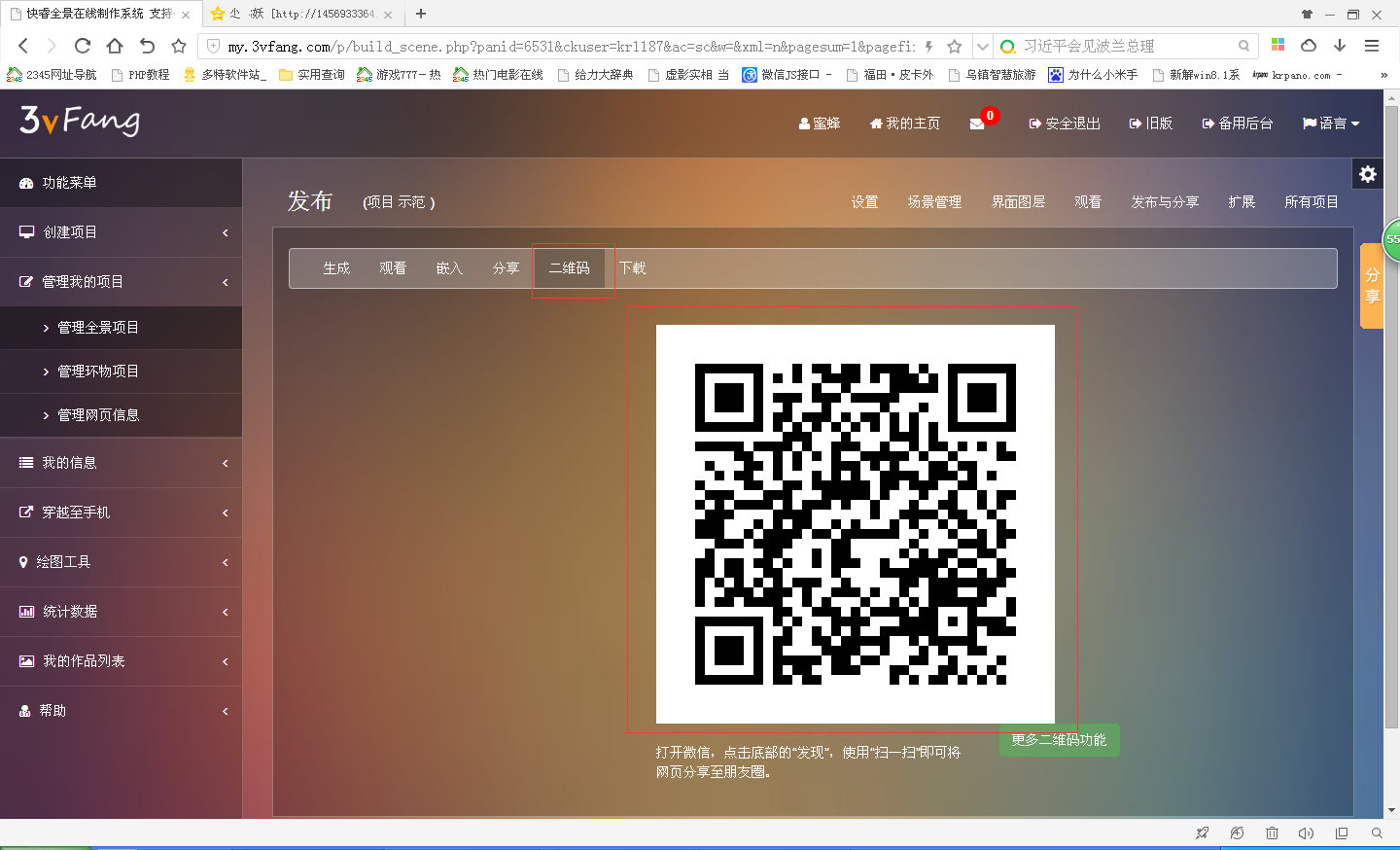Expand the 我的作品列表 sidebar menu
Image resolution: width=1400 pixels, height=850 pixels.
pos(121,661)
